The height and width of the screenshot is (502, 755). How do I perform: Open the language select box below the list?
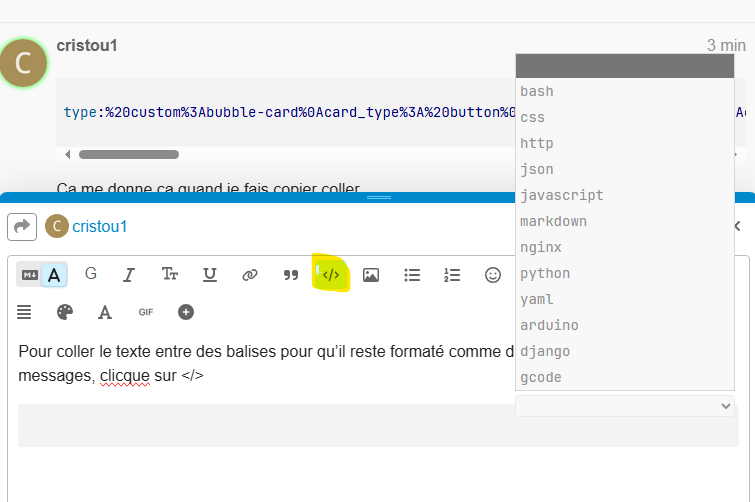point(626,405)
